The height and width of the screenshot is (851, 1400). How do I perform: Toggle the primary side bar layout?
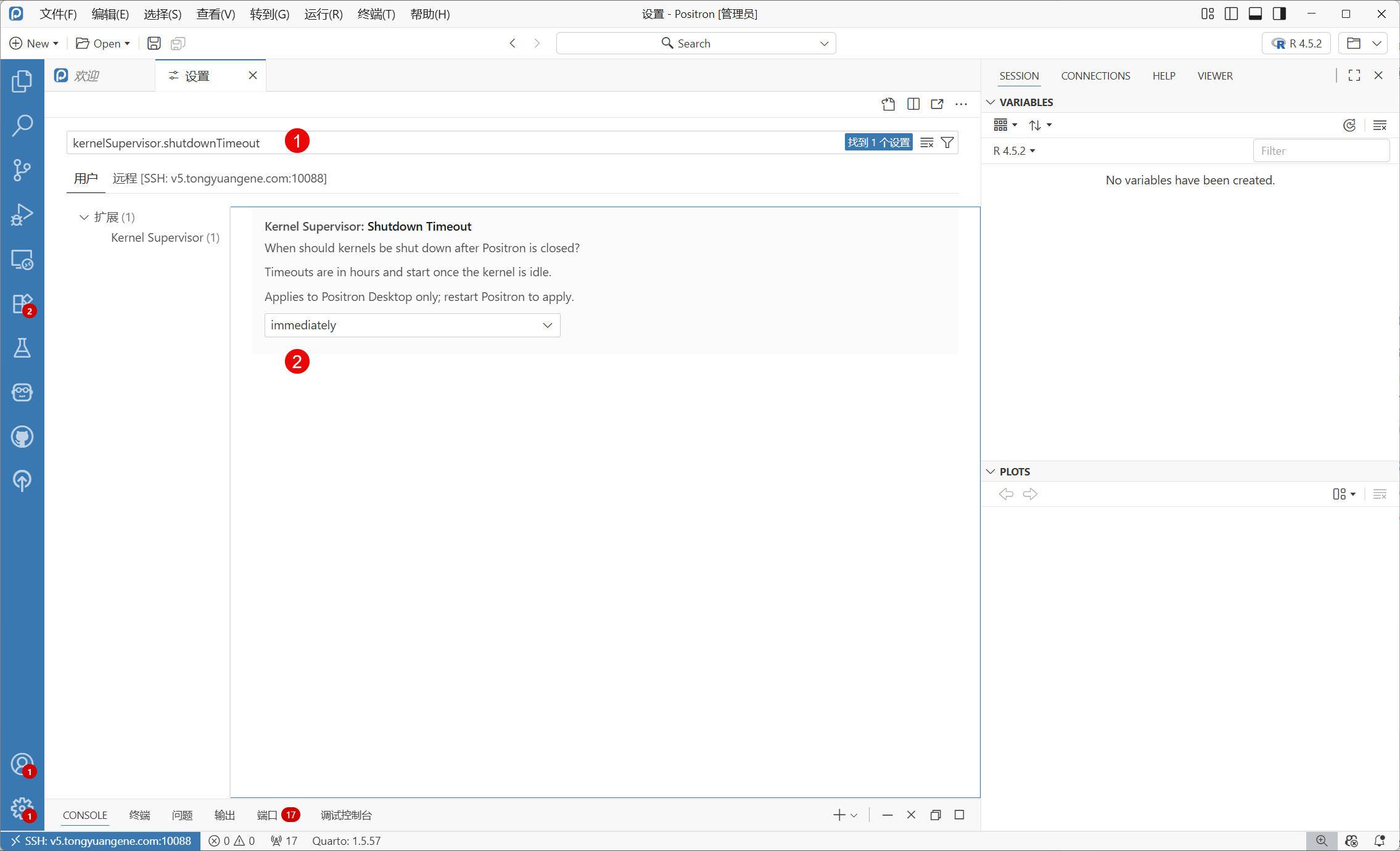[1232, 14]
